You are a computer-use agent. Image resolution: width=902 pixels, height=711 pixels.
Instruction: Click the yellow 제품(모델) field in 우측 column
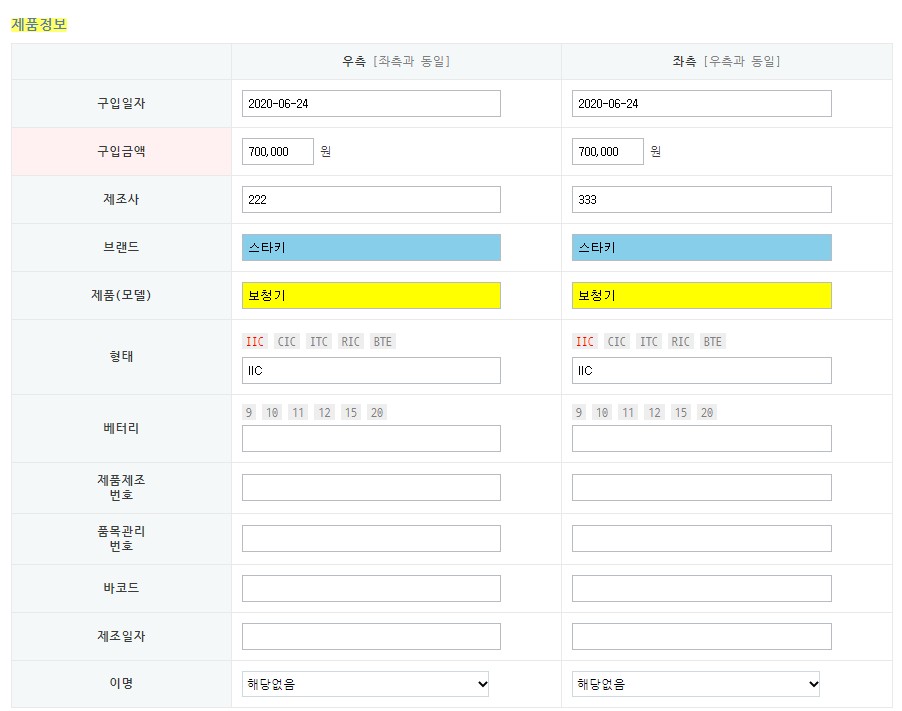(371, 296)
